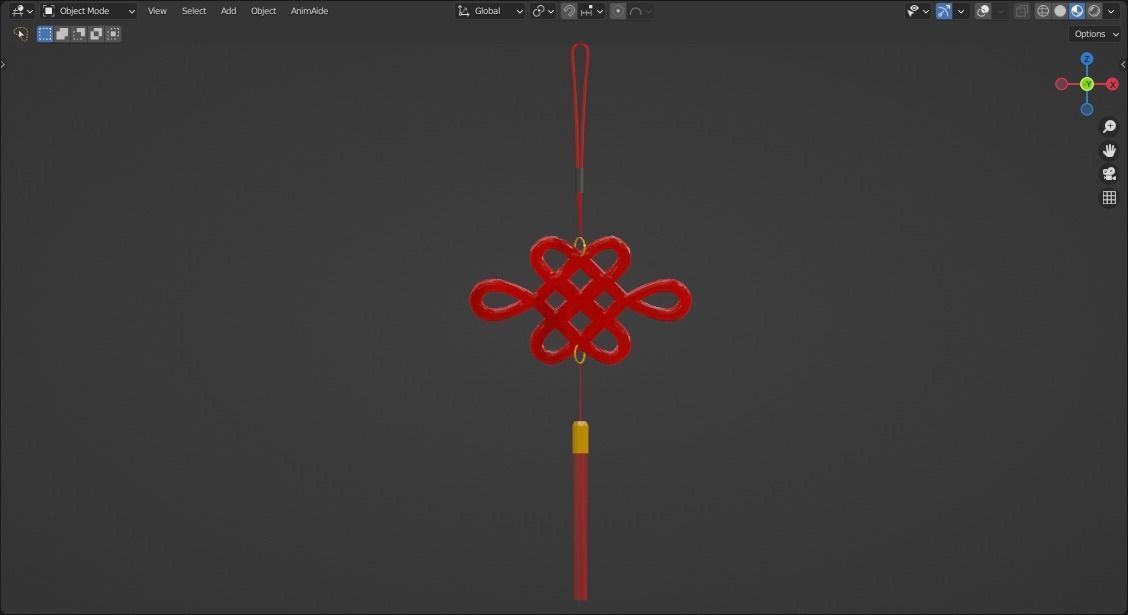This screenshot has height=615, width=1128.
Task: Toggle perspective/orthographic grid icon
Action: 1109,197
